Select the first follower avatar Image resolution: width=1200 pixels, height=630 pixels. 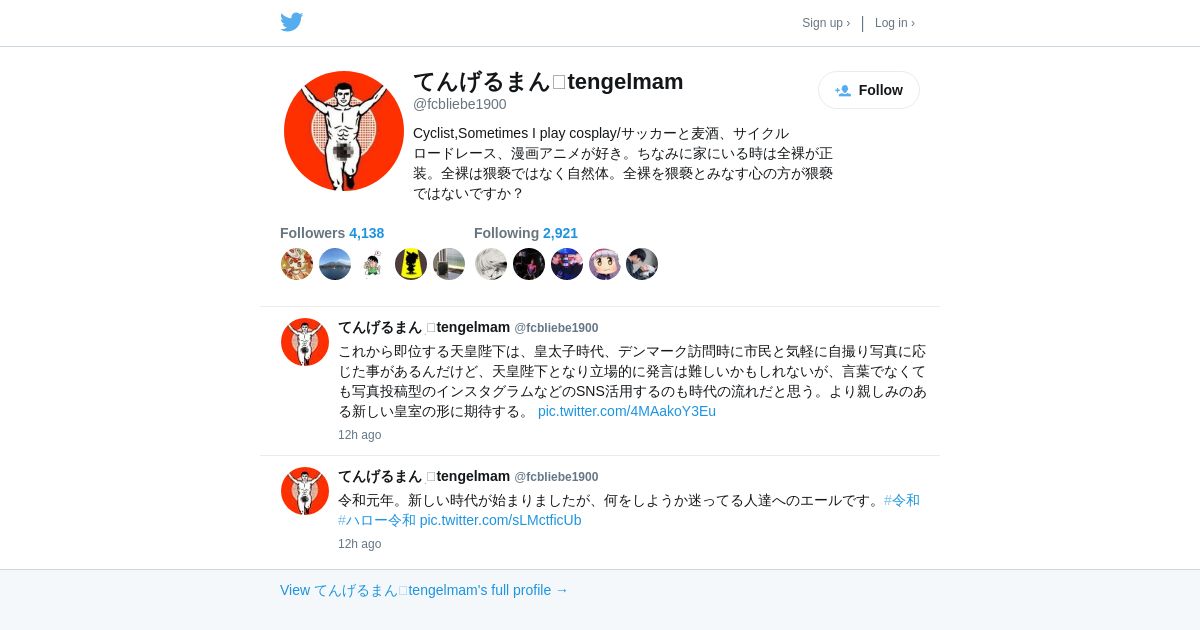(x=297, y=264)
